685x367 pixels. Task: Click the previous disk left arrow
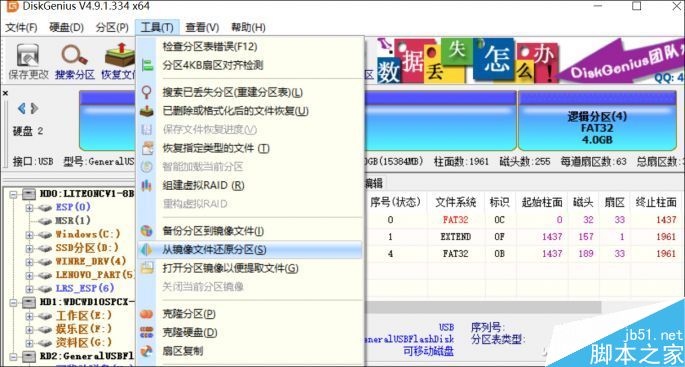[x=21, y=108]
